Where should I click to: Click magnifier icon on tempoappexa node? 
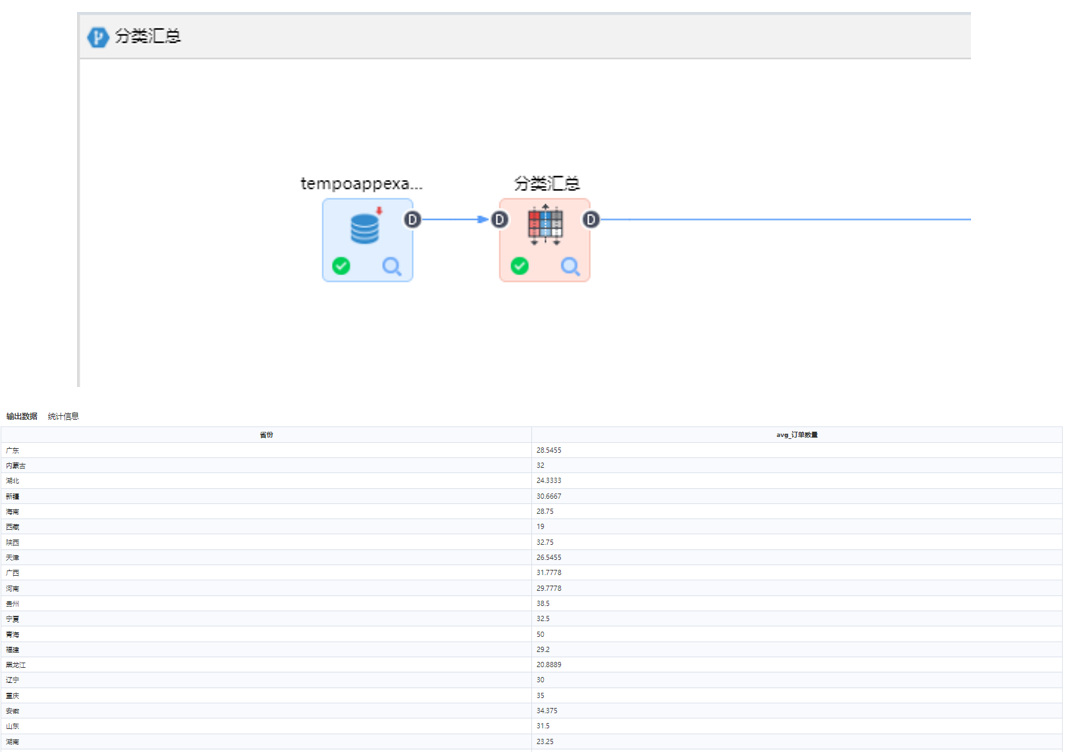point(392,266)
